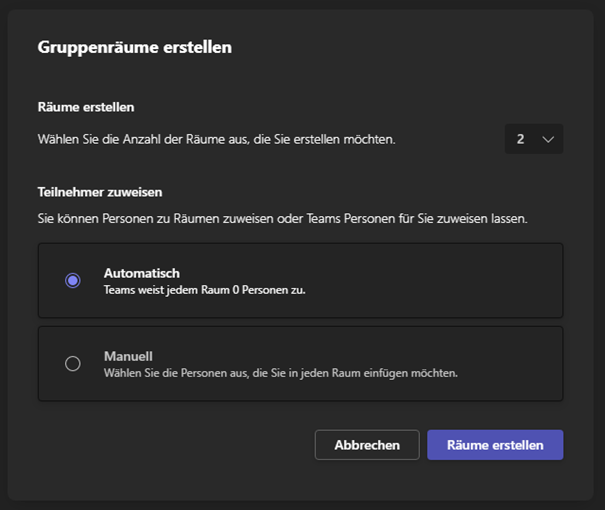Viewport: 605px width, 510px height.
Task: Select the Manuell radio button
Action: click(x=72, y=364)
